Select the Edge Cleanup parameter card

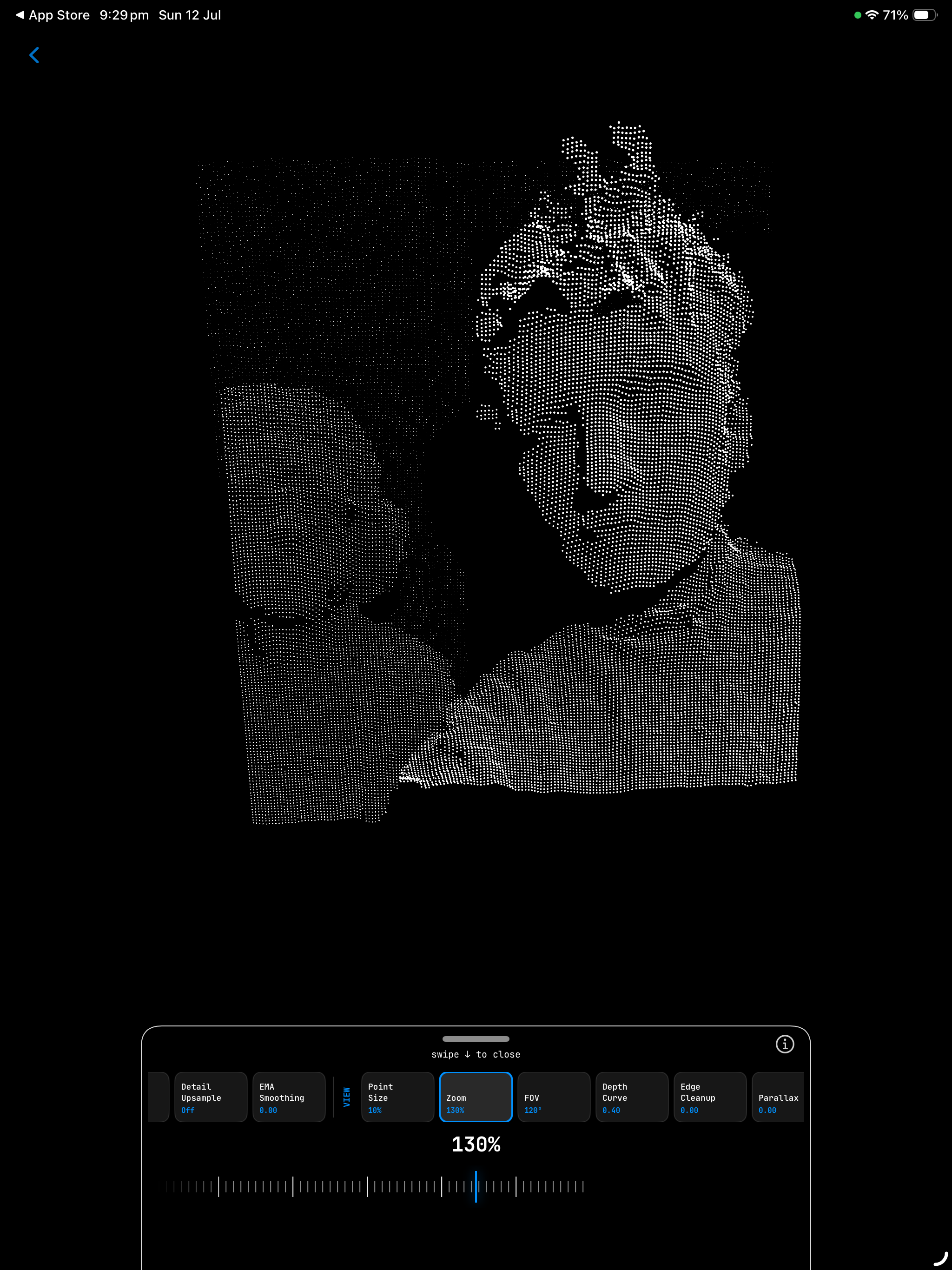(710, 1097)
